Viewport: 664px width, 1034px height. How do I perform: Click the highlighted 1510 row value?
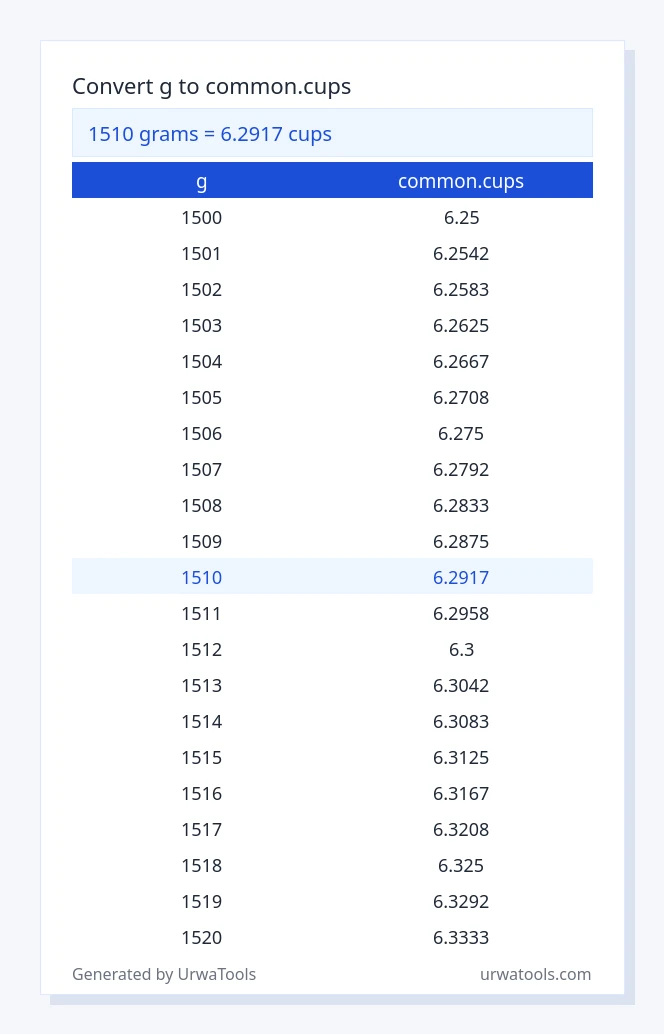click(x=202, y=578)
